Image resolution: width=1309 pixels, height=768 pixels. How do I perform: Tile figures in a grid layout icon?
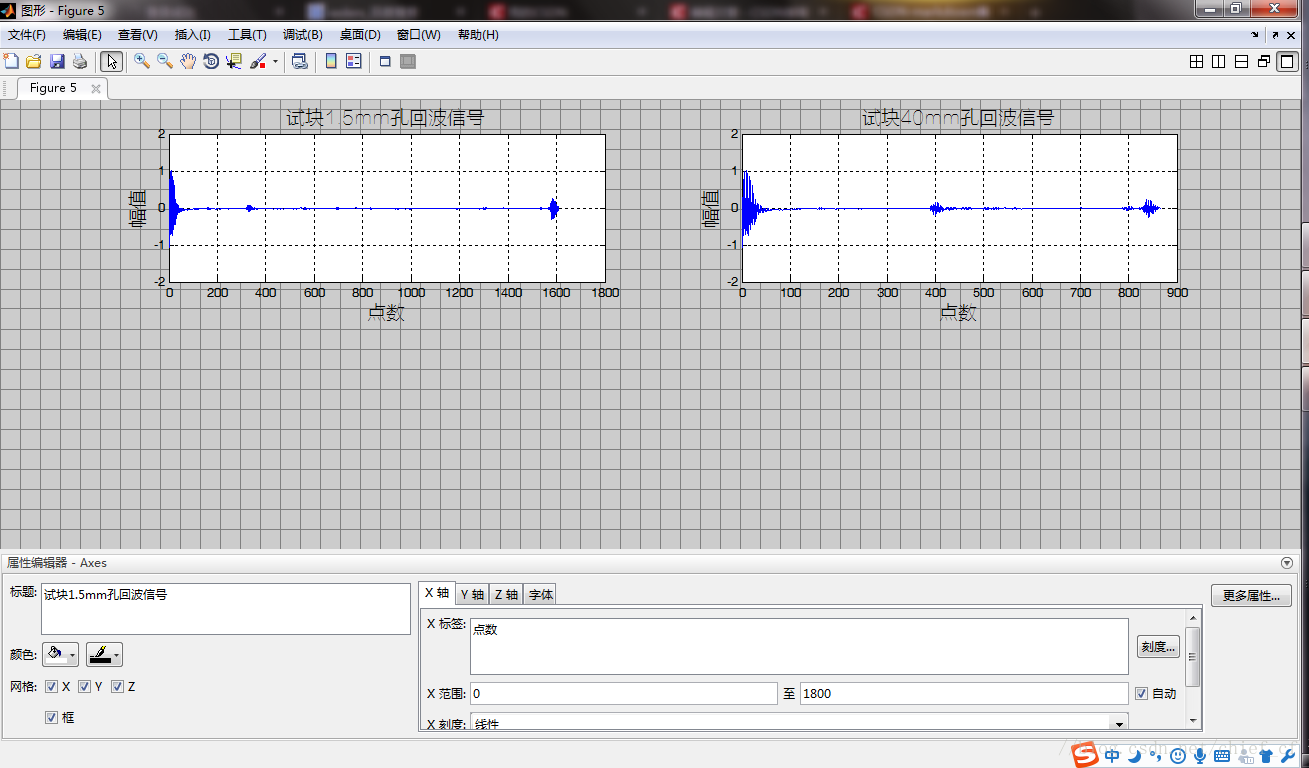point(1196,62)
